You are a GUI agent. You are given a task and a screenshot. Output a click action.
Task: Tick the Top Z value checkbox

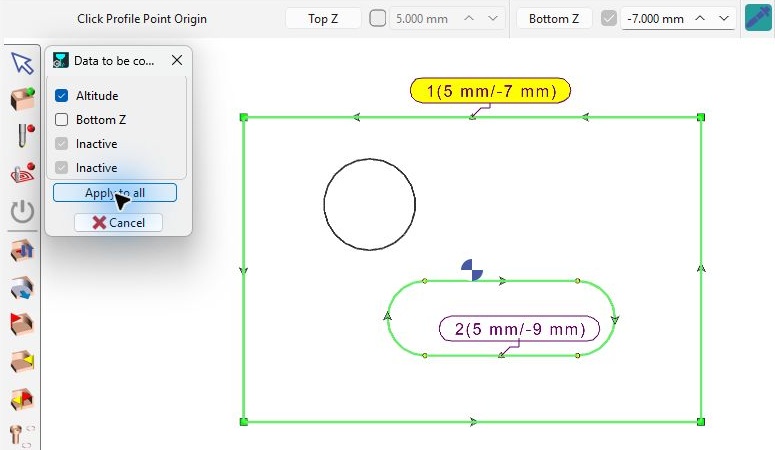pyautogui.click(x=378, y=19)
